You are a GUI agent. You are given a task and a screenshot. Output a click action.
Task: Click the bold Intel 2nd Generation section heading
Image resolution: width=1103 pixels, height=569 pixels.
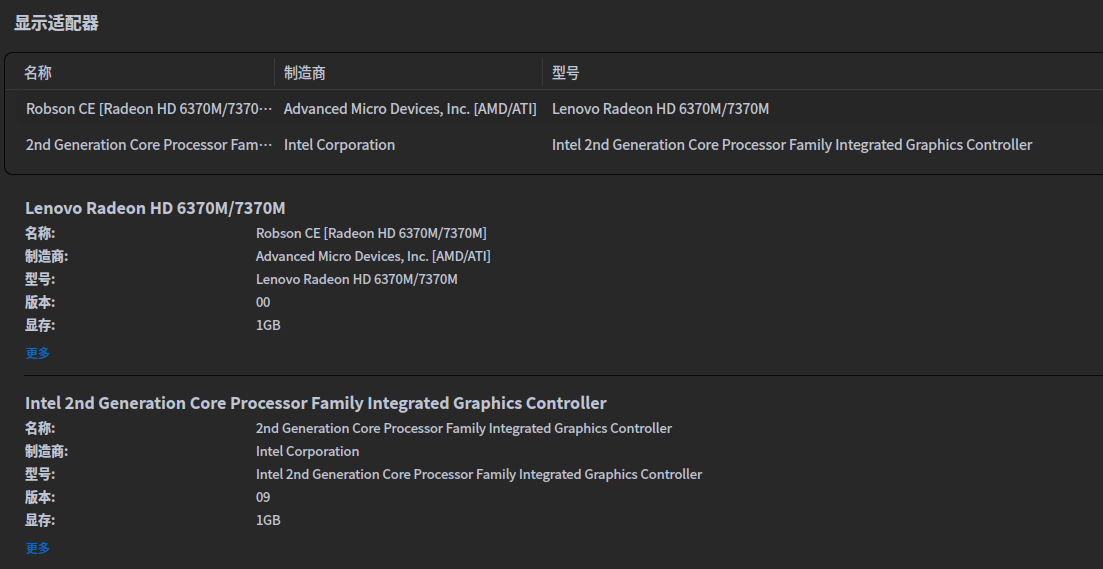(x=315, y=403)
